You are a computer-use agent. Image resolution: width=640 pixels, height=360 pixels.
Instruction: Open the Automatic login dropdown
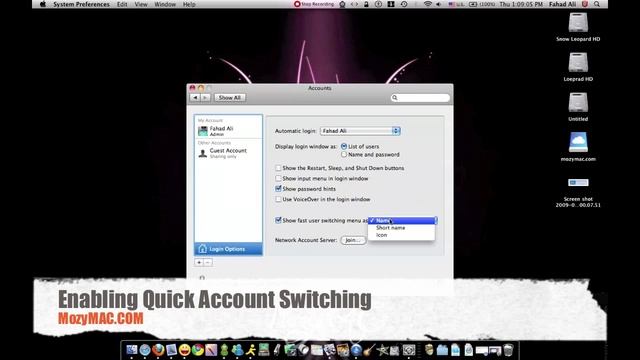[360, 131]
